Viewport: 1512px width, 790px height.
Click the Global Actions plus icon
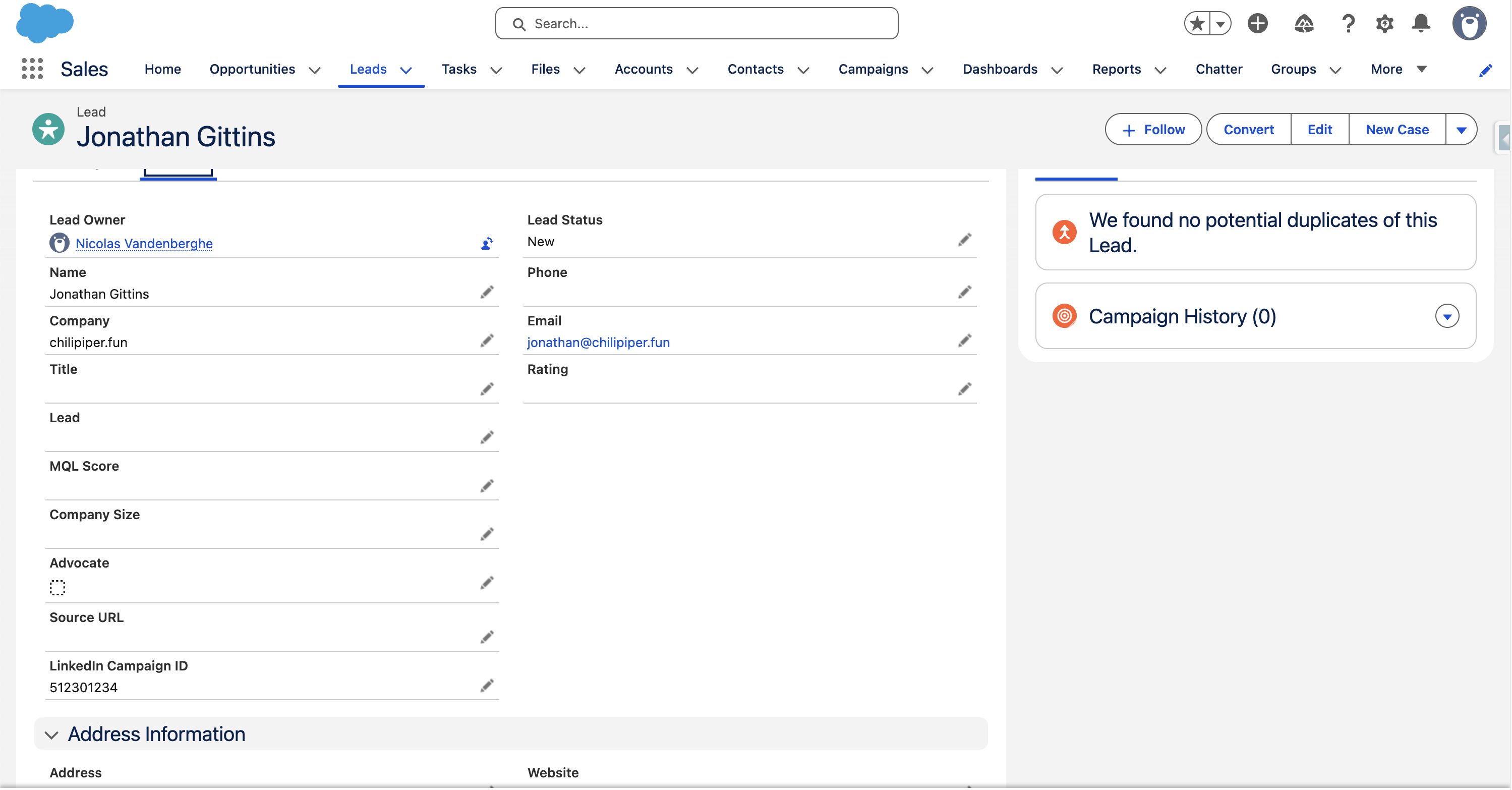(1257, 24)
